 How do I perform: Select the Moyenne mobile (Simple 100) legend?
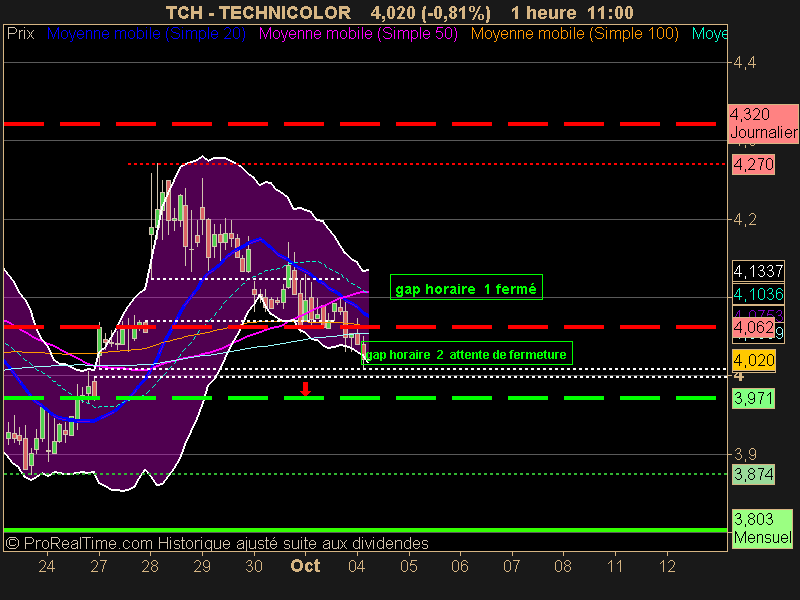(574, 34)
